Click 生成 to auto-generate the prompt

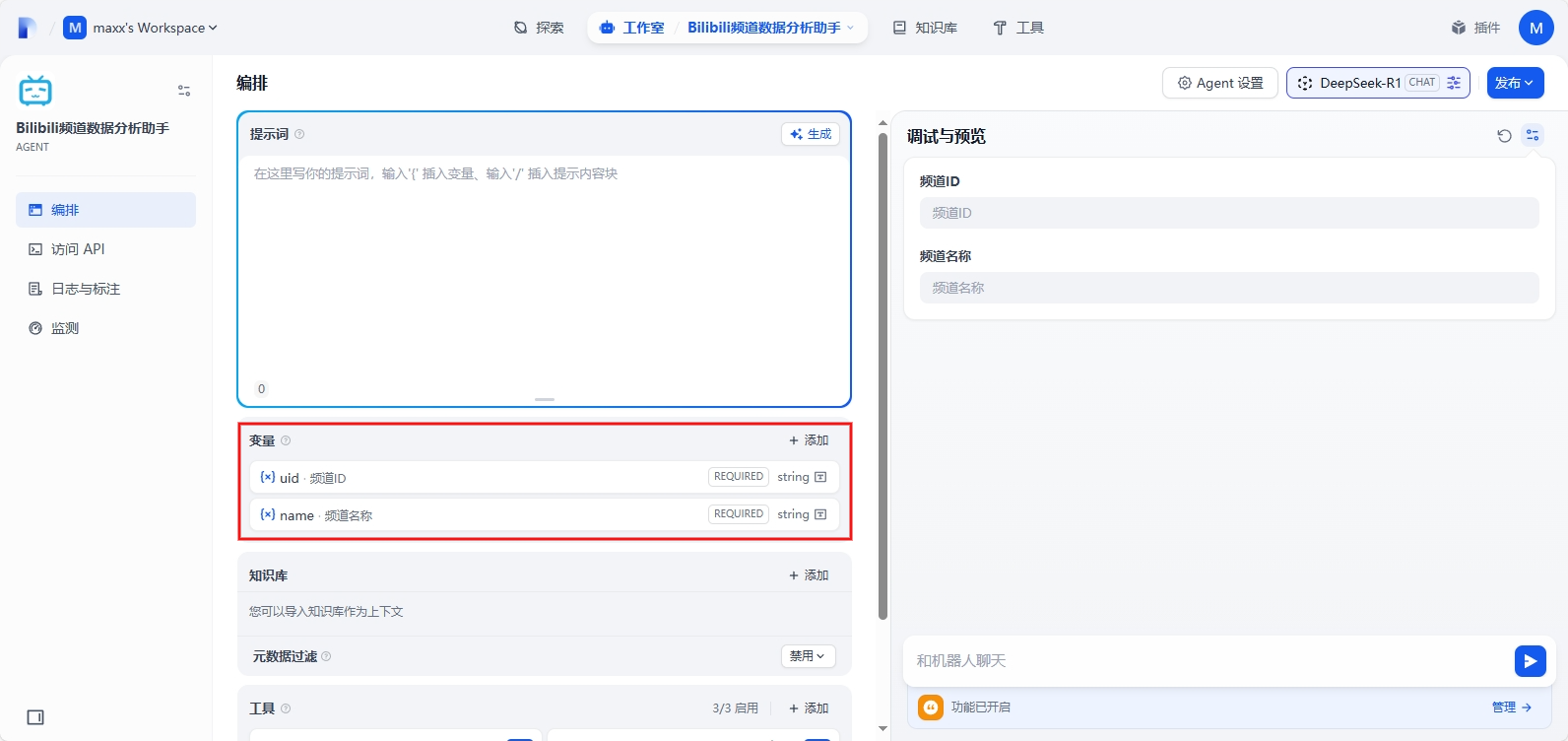click(811, 134)
